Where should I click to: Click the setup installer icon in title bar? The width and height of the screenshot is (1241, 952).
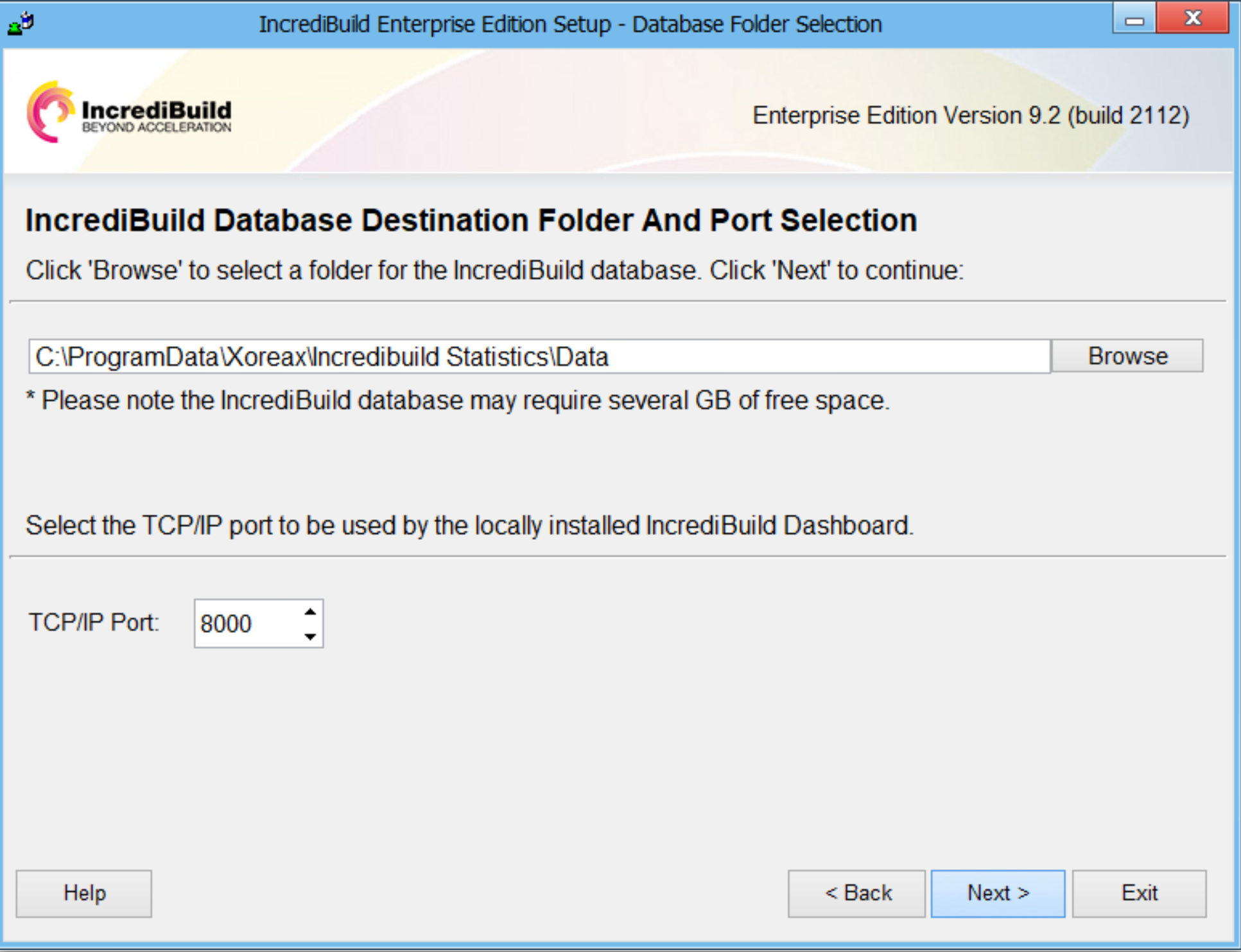point(21,23)
